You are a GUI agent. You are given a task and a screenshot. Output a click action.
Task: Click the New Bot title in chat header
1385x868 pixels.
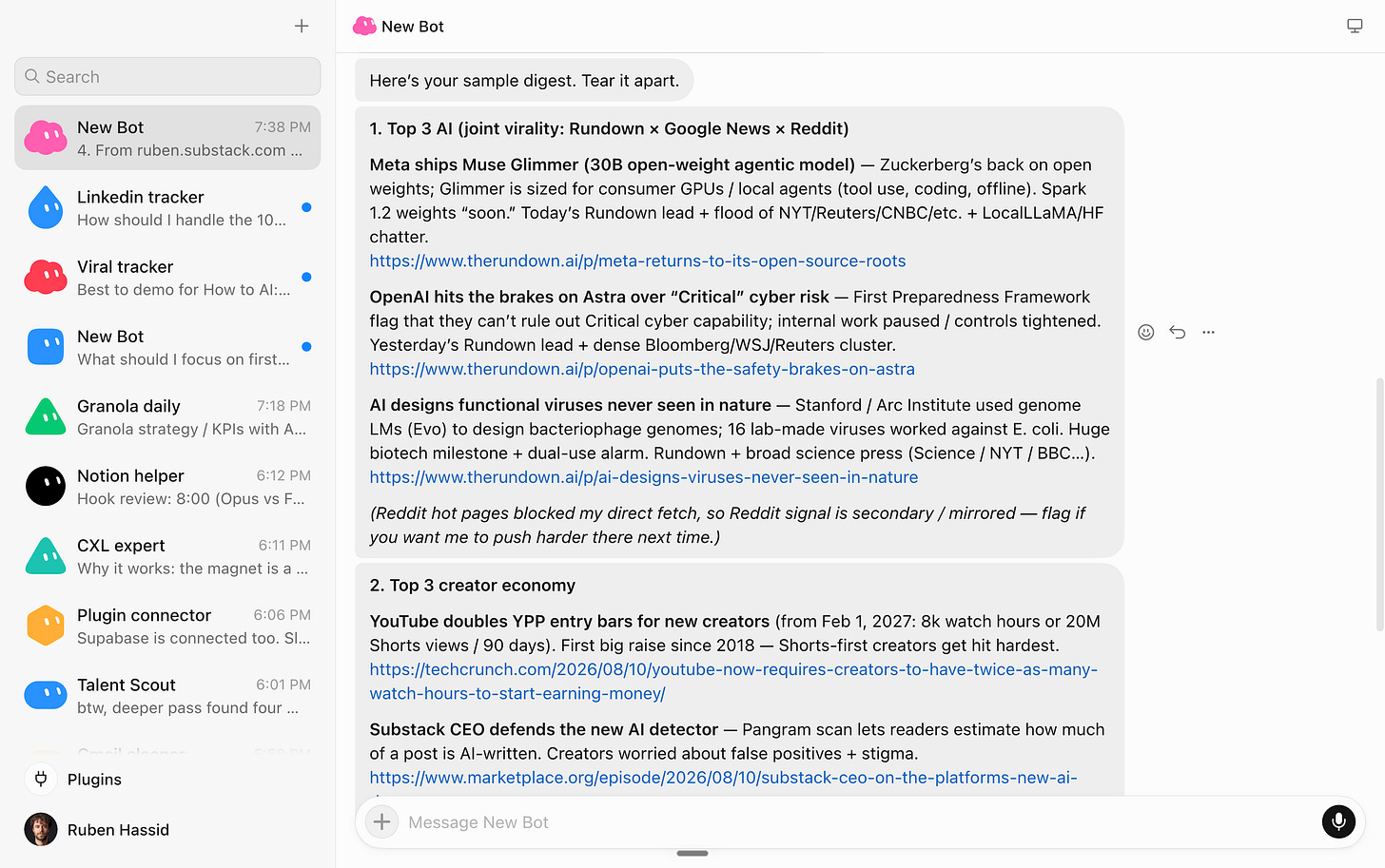(x=413, y=27)
